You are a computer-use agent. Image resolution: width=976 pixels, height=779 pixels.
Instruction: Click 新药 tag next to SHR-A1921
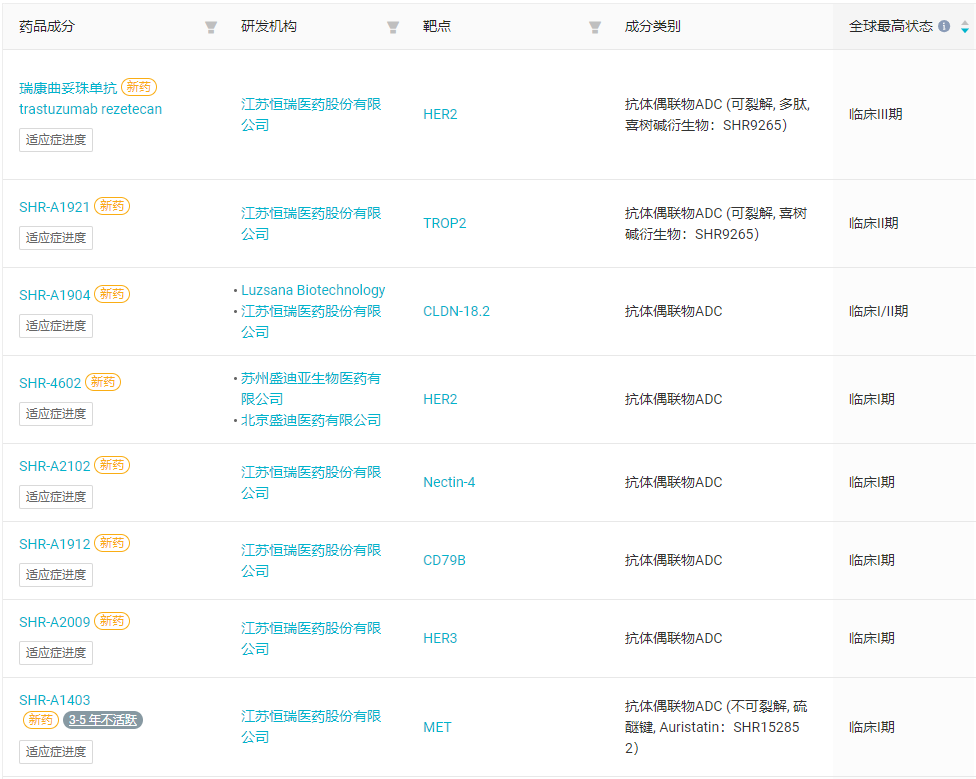coord(112,206)
